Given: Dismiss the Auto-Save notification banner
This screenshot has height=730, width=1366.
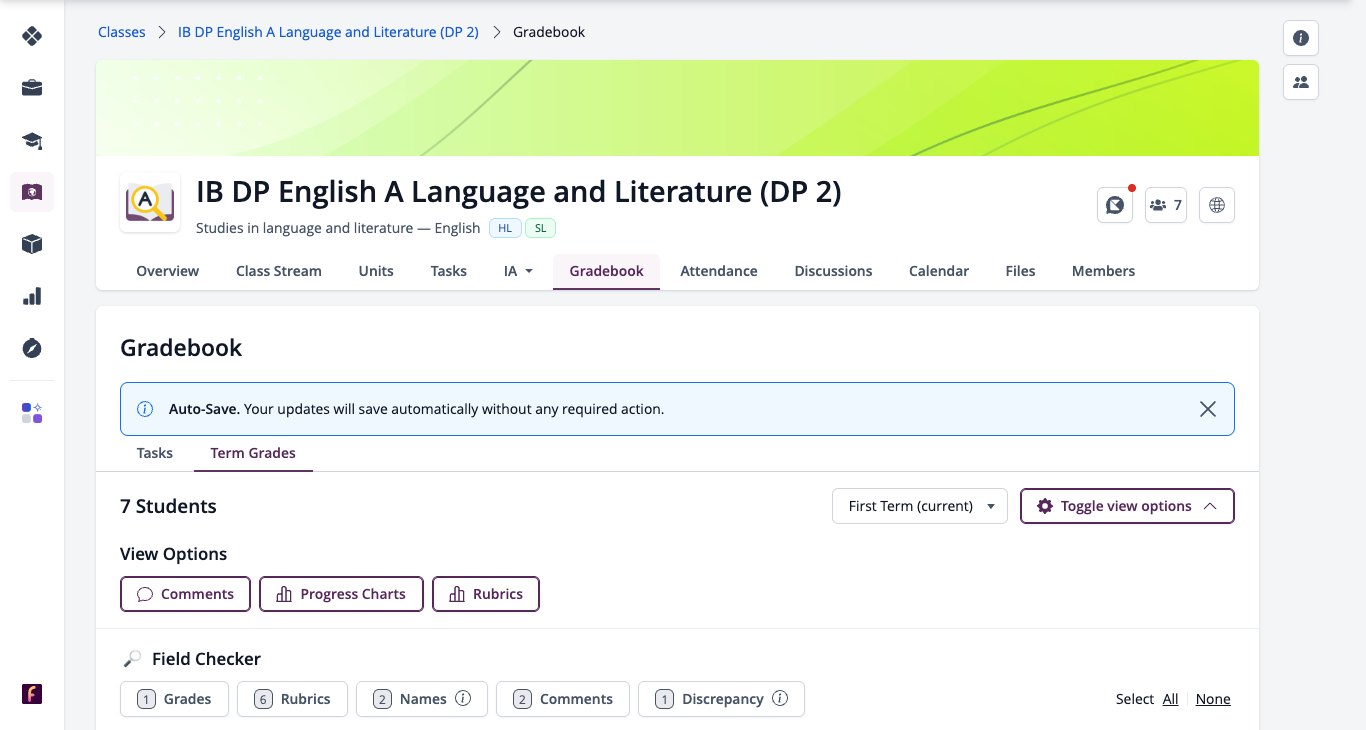Looking at the screenshot, I should pyautogui.click(x=1208, y=409).
